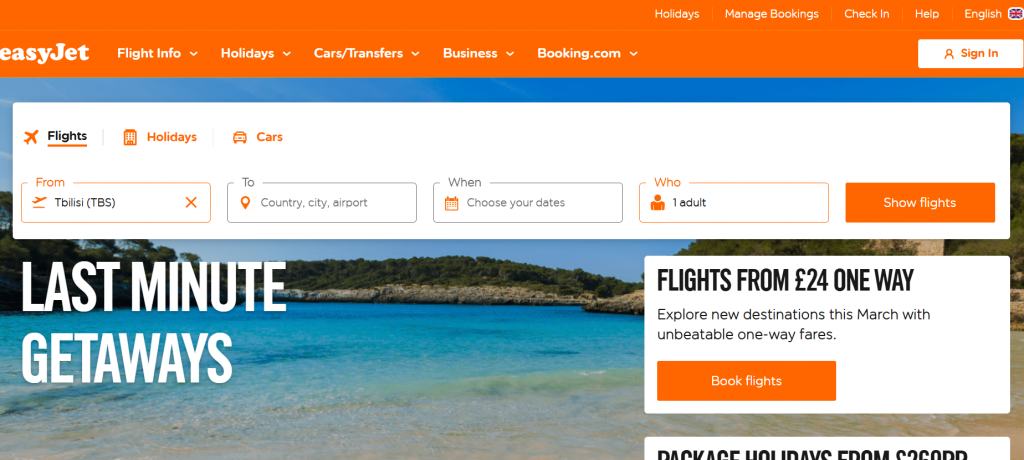The width and height of the screenshot is (1024, 460).
Task: Select the Holidays building icon tab
Action: pos(130,137)
